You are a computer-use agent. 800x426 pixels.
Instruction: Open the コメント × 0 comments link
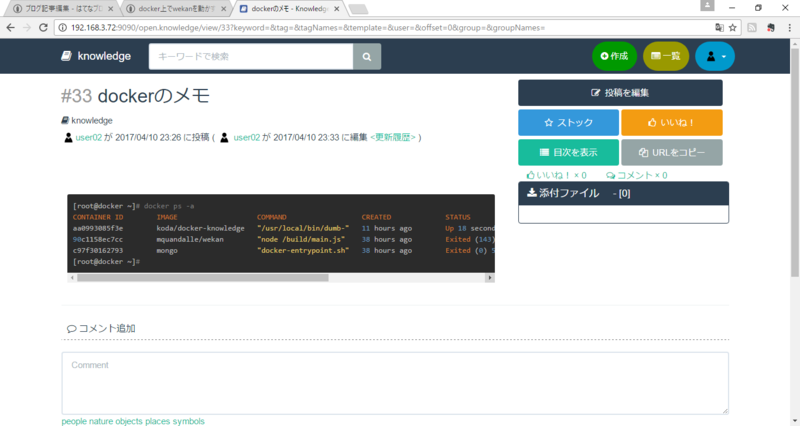637,175
